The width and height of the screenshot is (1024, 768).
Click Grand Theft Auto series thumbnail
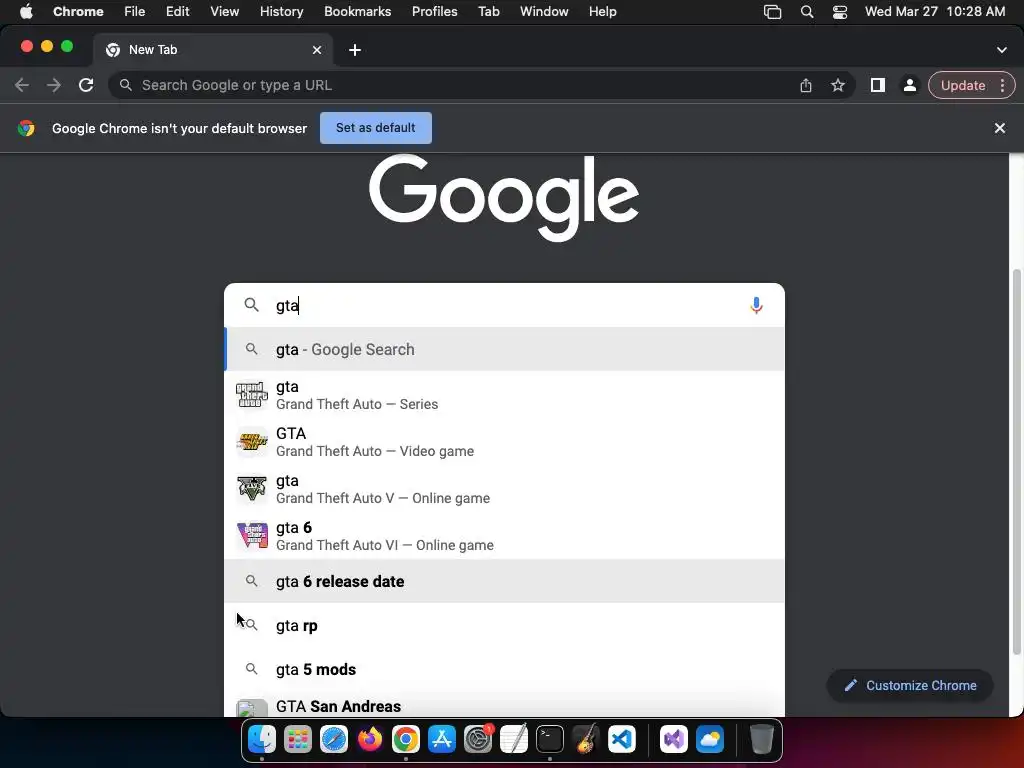pyautogui.click(x=252, y=395)
